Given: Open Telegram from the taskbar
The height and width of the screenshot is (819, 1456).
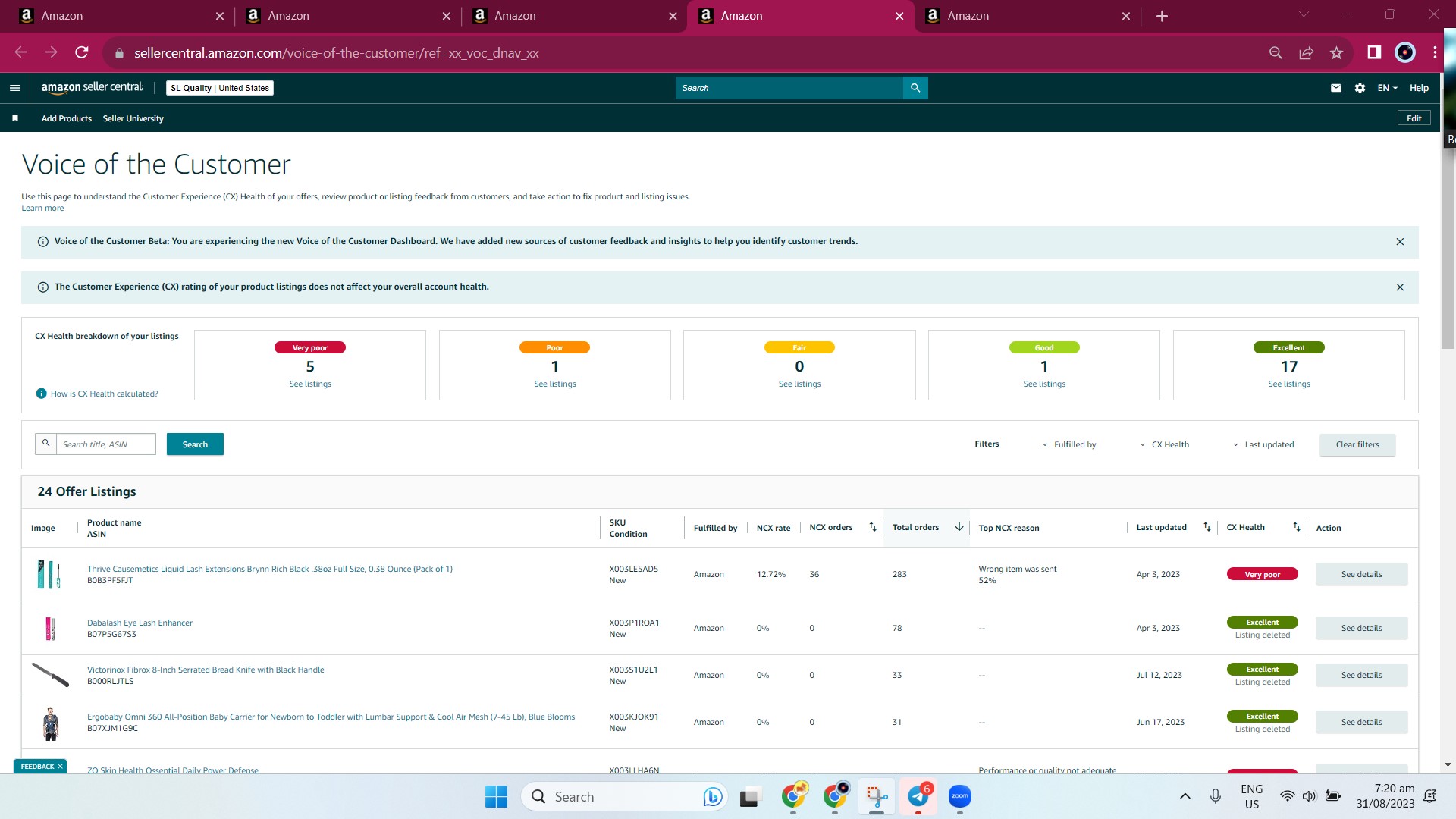Looking at the screenshot, I should 918,796.
